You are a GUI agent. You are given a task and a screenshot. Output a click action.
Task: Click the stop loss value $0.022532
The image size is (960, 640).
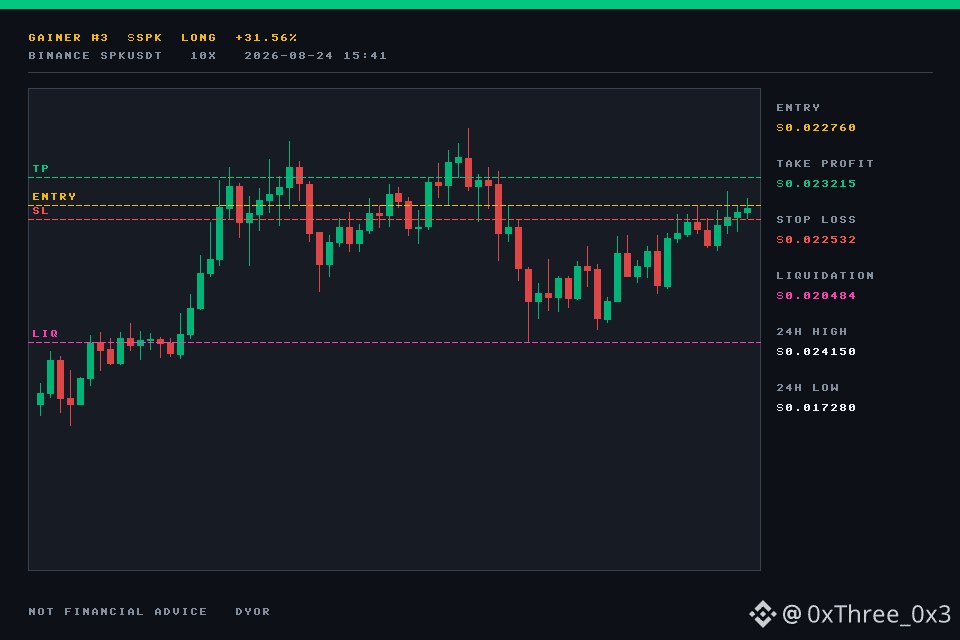click(x=816, y=239)
